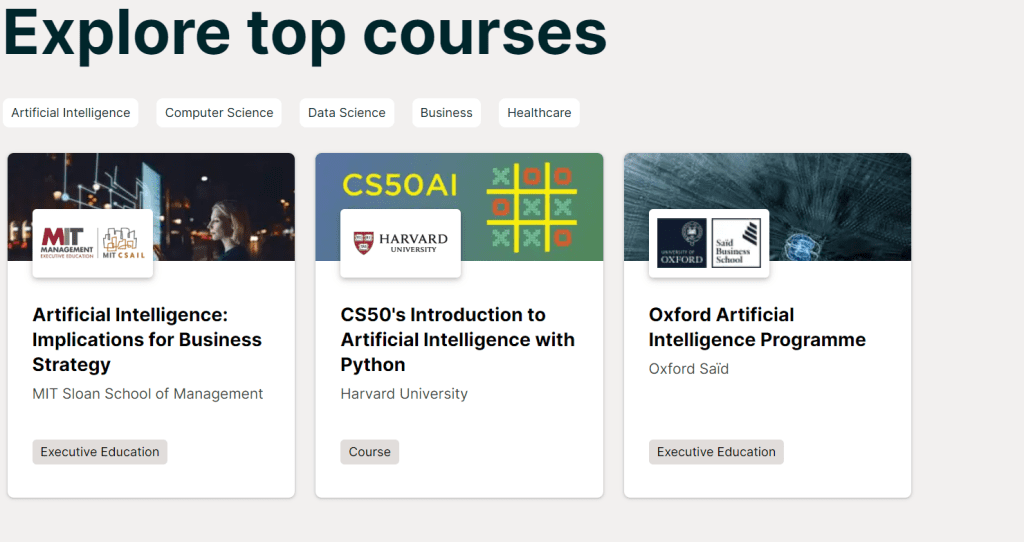Viewport: 1024px width, 542px height.
Task: Click the MIT Sloan School of Management text
Action: [148, 394]
